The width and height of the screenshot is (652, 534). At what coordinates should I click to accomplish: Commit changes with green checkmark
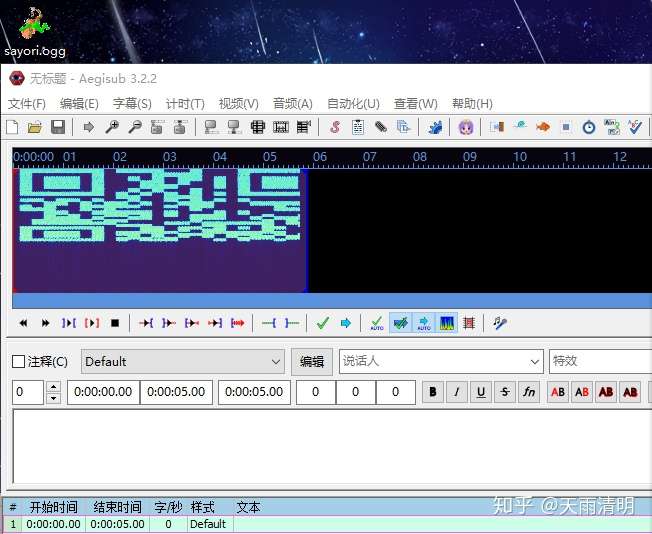pyautogui.click(x=323, y=323)
